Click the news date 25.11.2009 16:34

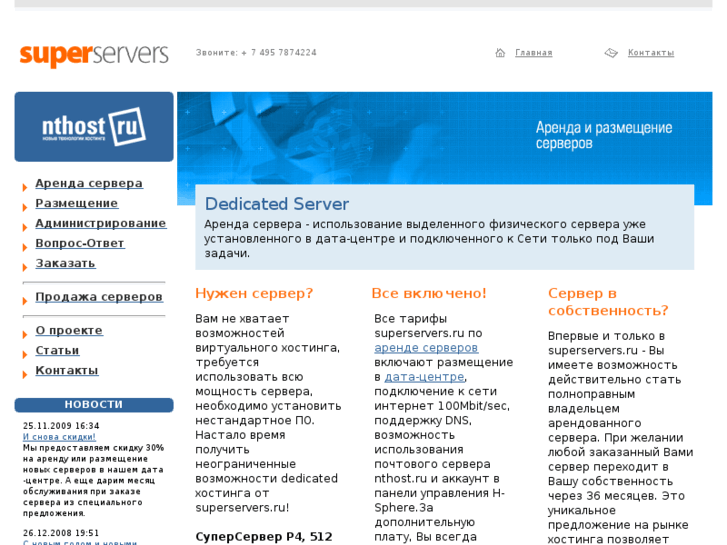pyautogui.click(x=61, y=426)
